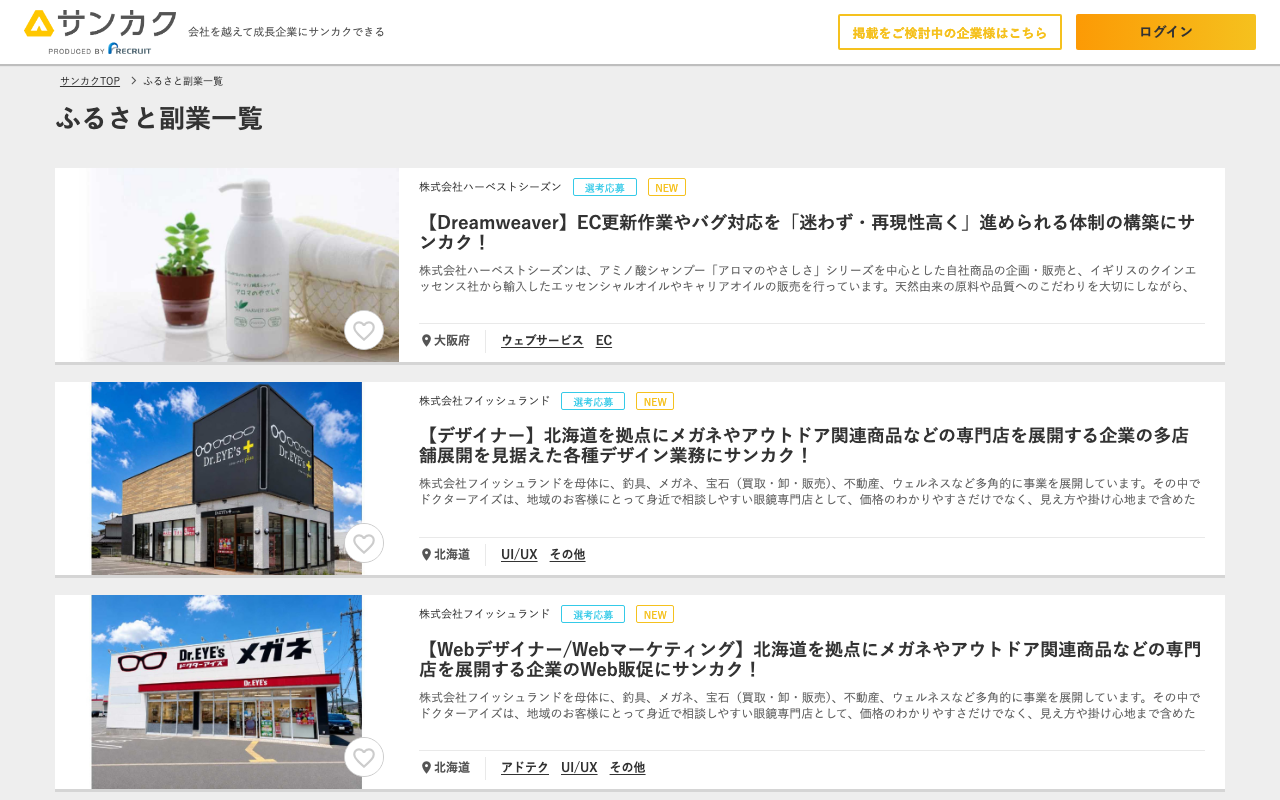
Task: Click the 選考応募 badge on the Webデザイナー/Webマーケティング listing
Action: tap(593, 614)
